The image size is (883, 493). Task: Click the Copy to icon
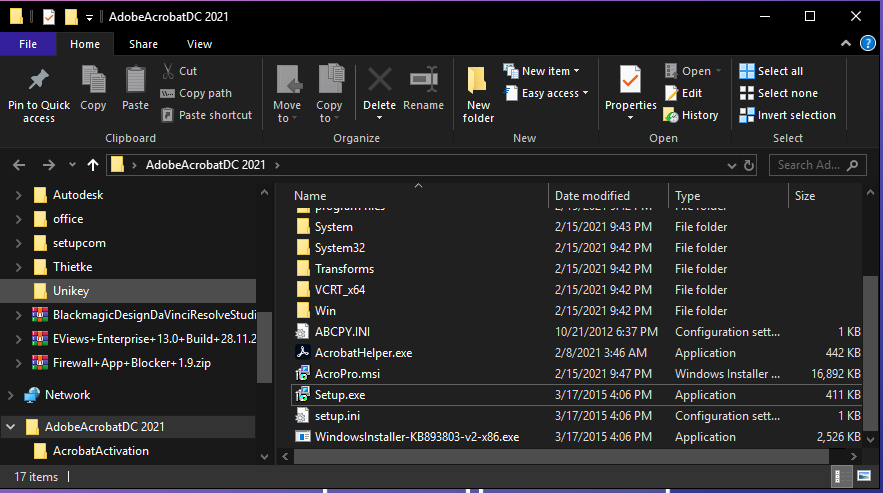[x=331, y=78]
